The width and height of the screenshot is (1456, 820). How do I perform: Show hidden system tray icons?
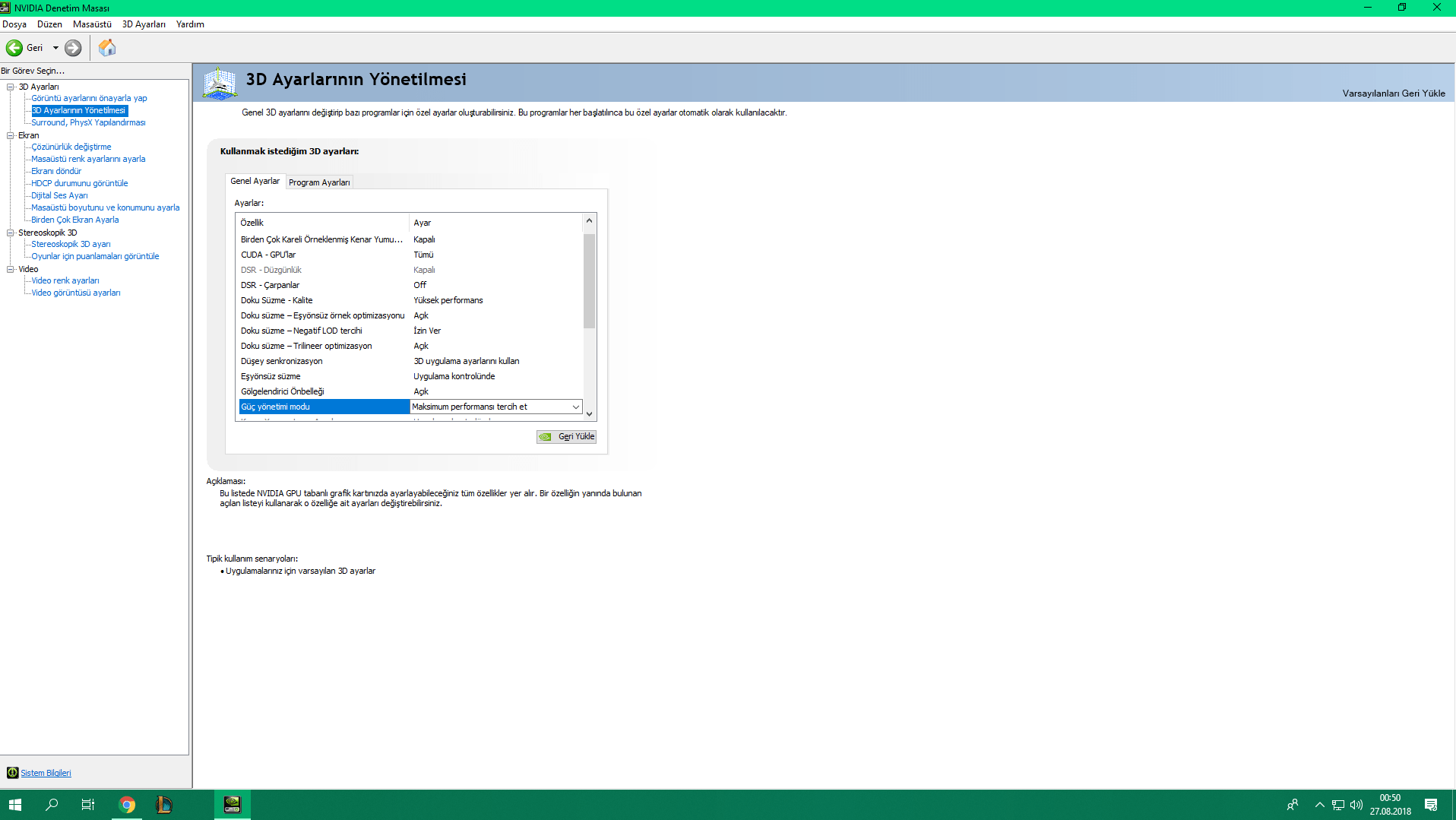point(1319,805)
